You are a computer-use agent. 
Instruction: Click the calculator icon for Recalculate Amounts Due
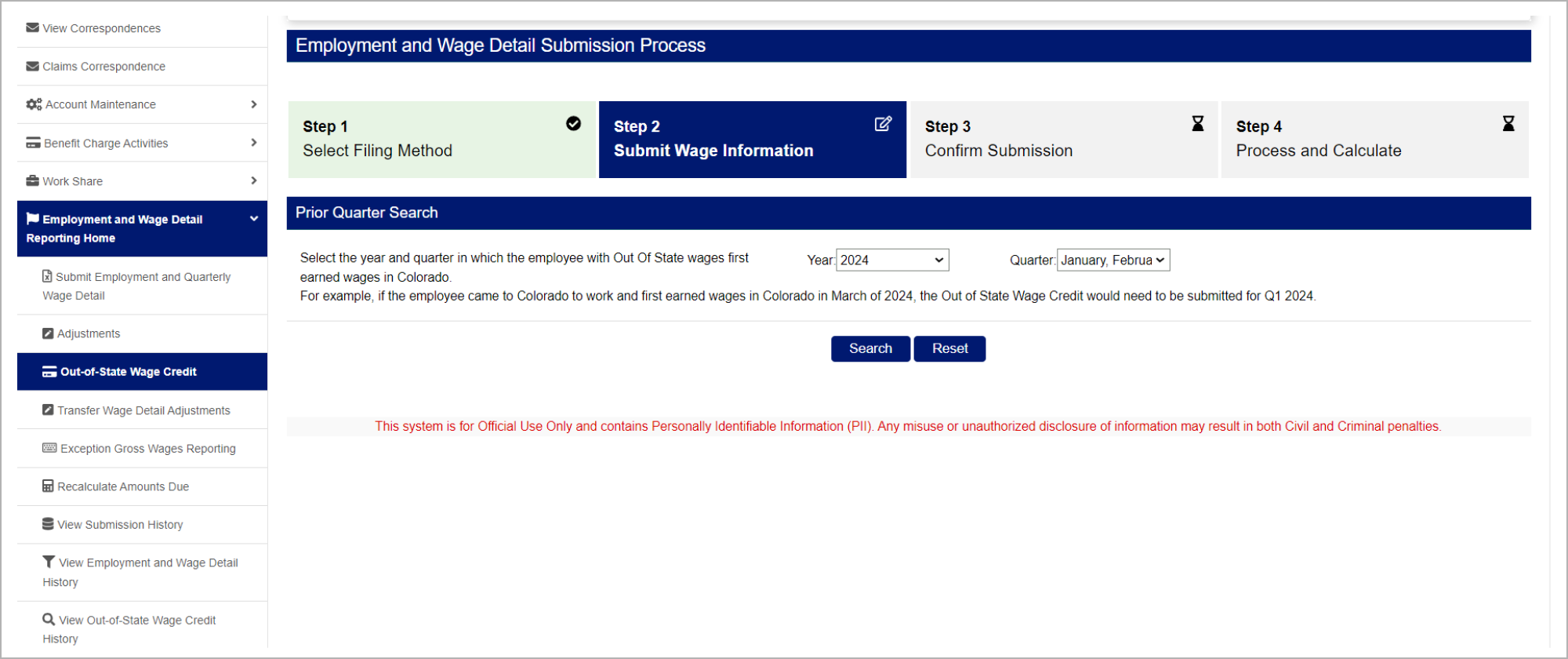48,486
